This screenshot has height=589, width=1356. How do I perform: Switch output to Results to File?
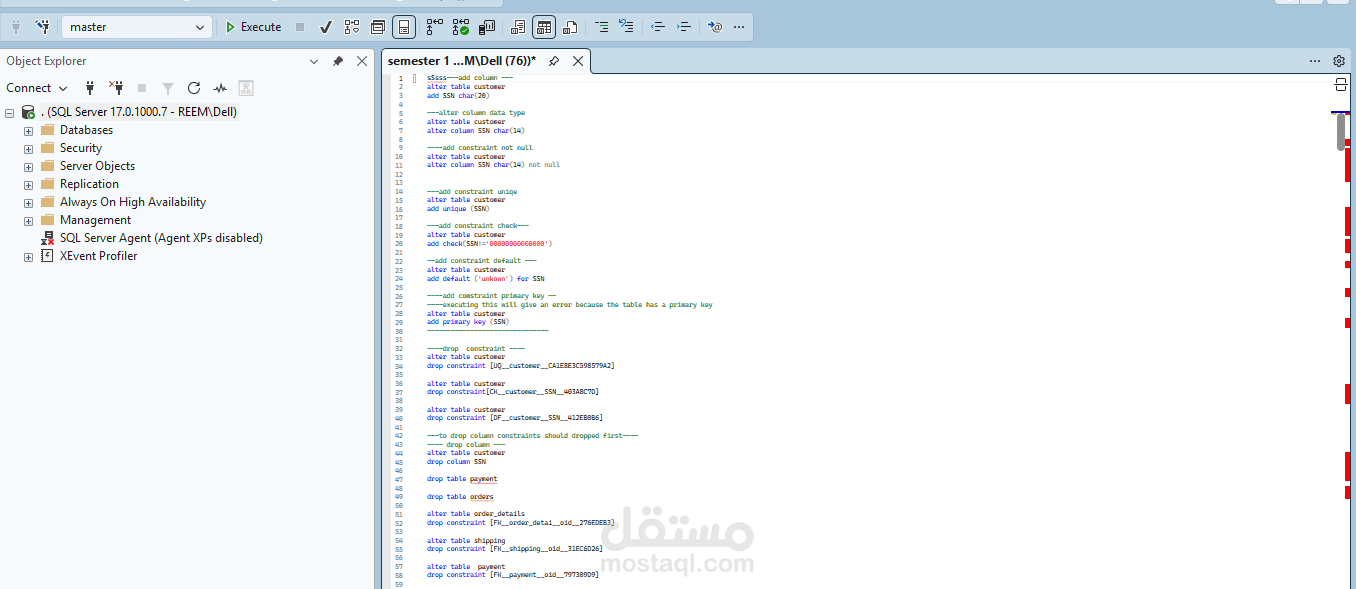click(x=570, y=27)
